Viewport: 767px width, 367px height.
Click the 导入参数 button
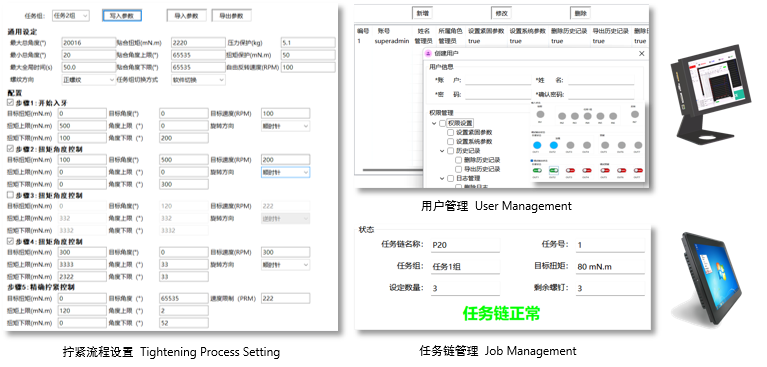[x=186, y=16]
